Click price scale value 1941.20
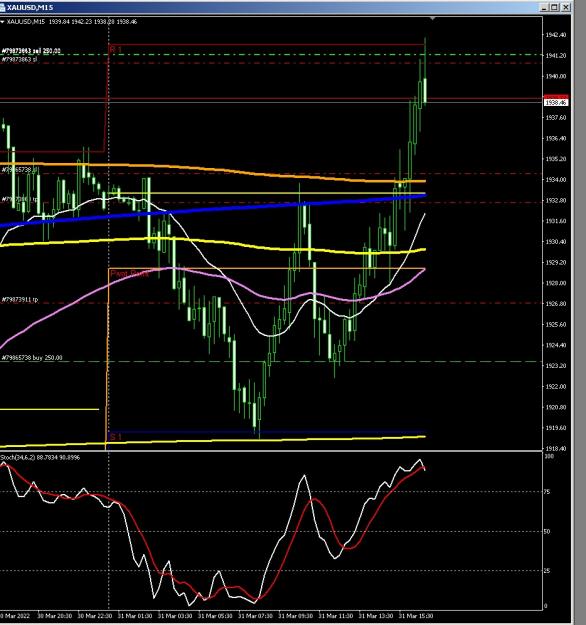This screenshot has width=586, height=625. coord(556,55)
